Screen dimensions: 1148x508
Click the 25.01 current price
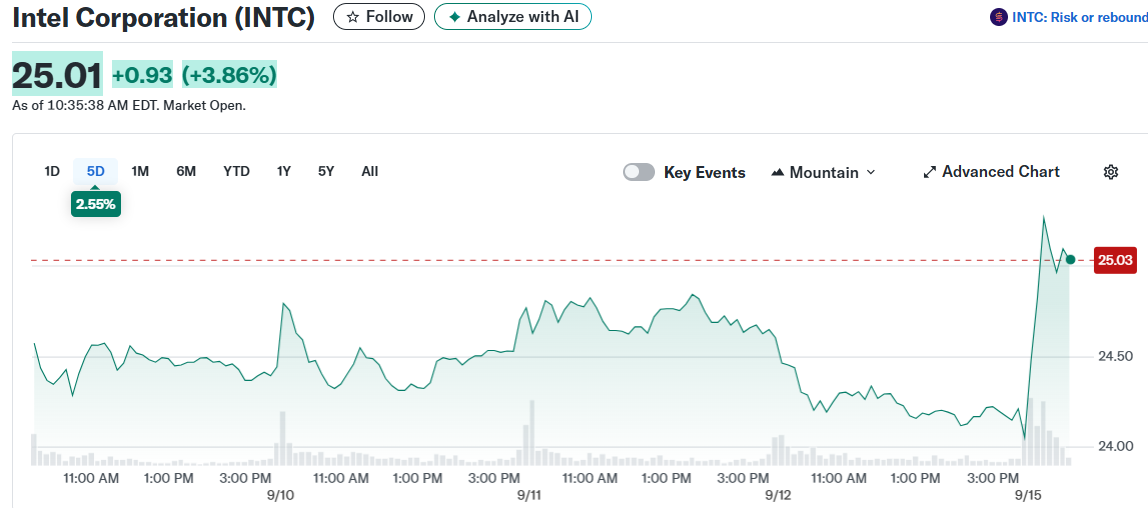(x=57, y=75)
